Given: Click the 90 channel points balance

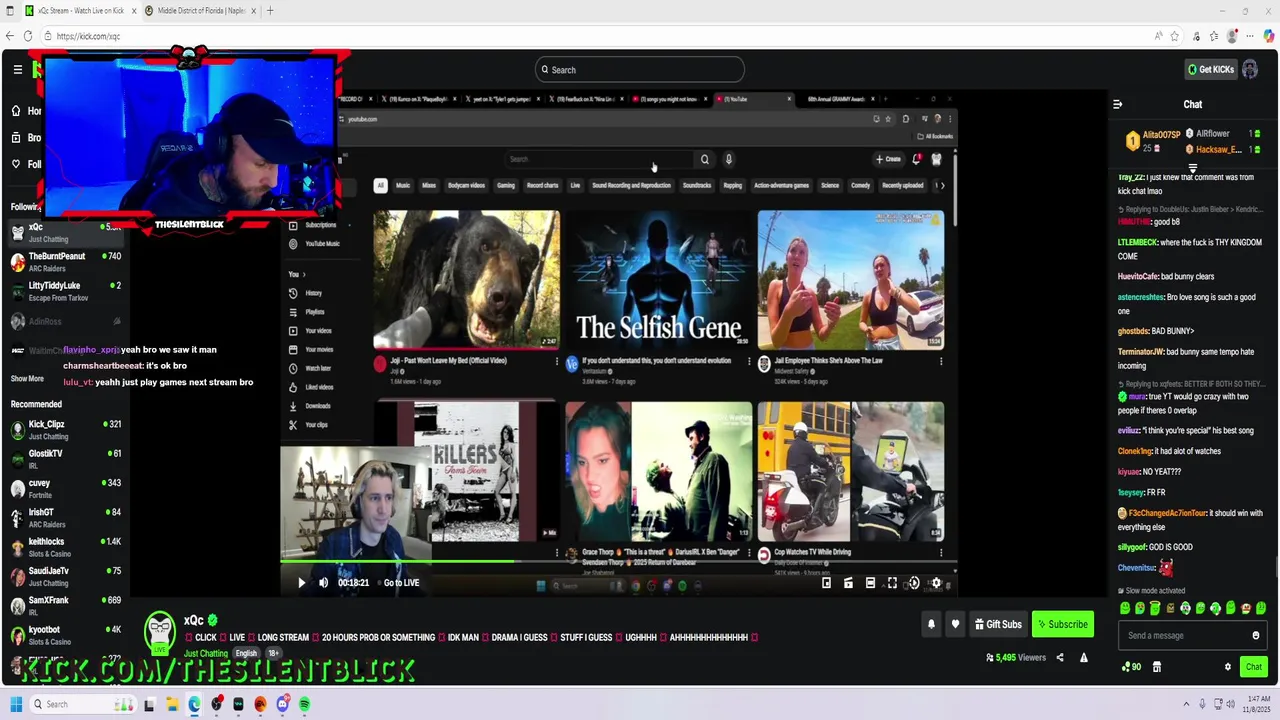Looking at the screenshot, I should (x=1132, y=667).
